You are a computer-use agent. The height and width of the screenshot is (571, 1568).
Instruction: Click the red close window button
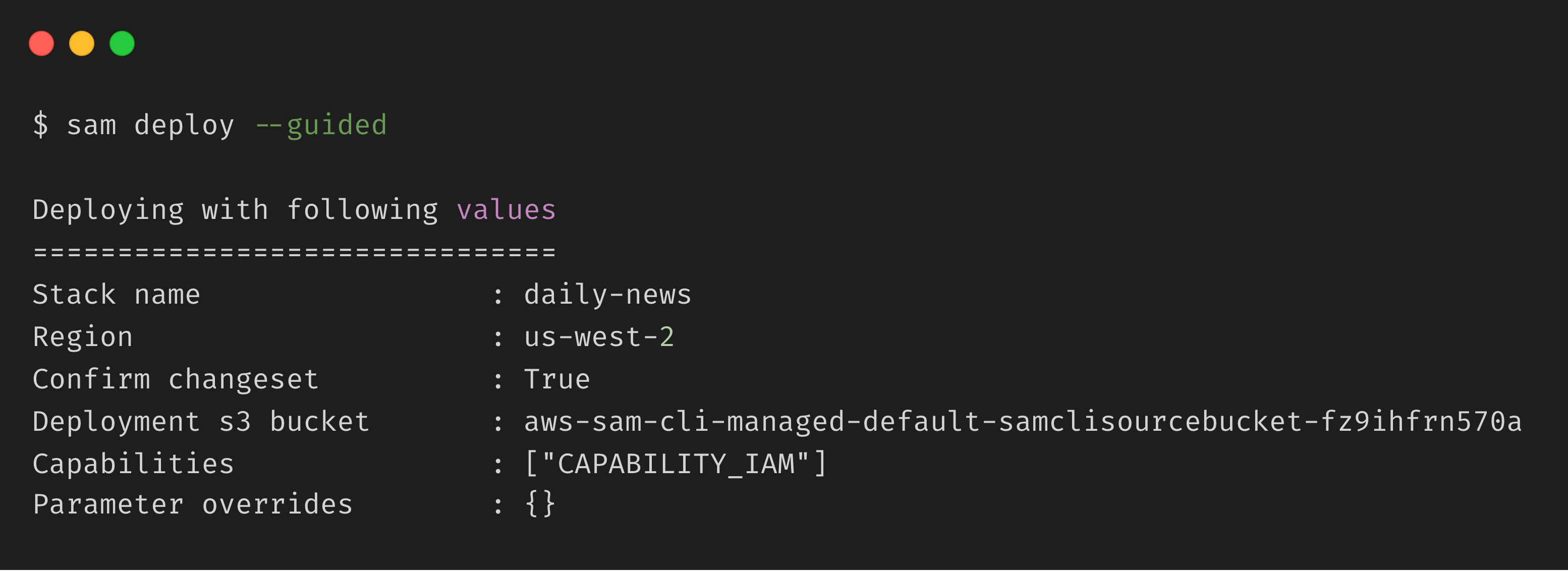click(41, 44)
